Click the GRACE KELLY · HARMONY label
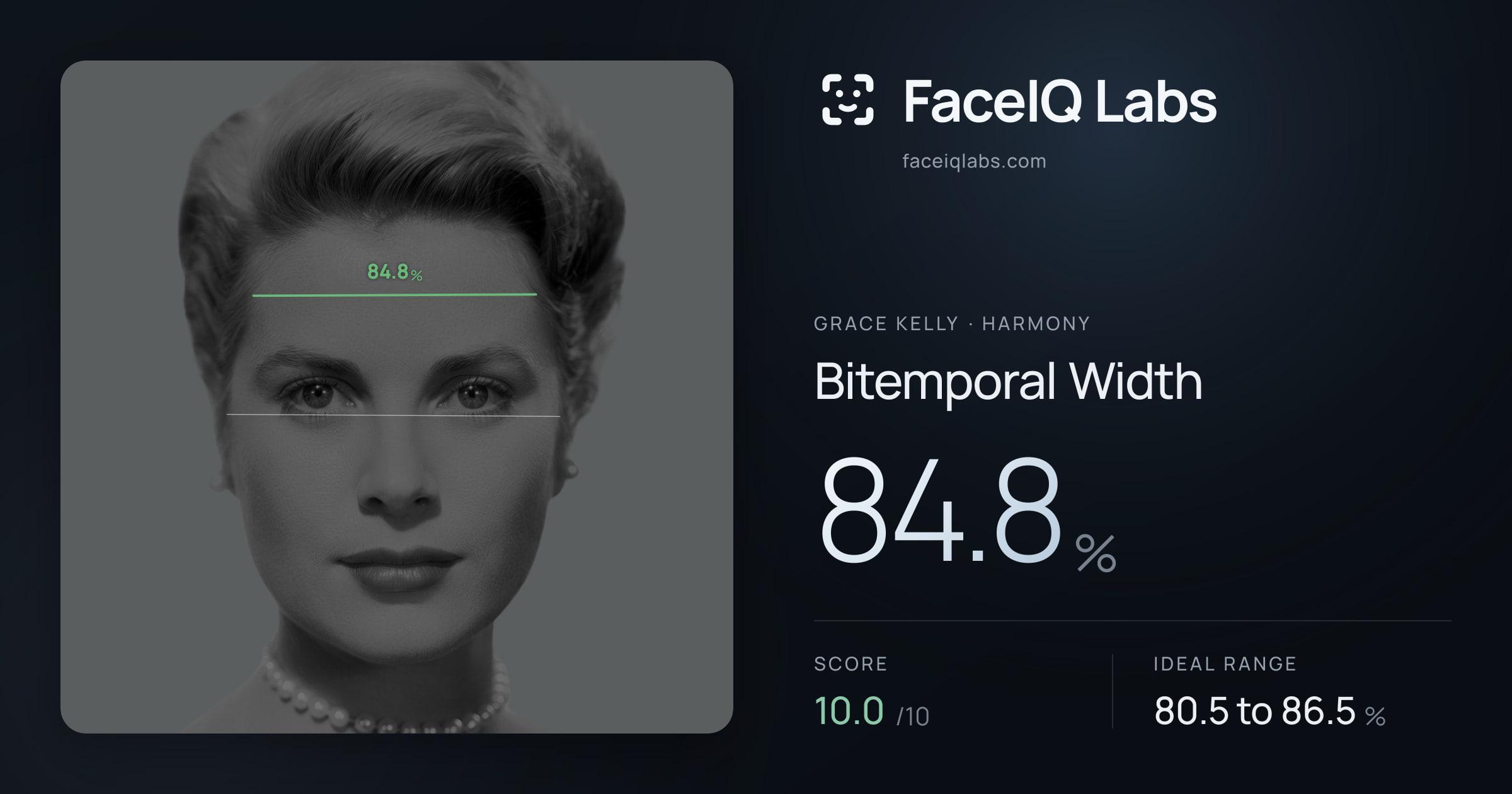Image resolution: width=1512 pixels, height=794 pixels. point(952,324)
